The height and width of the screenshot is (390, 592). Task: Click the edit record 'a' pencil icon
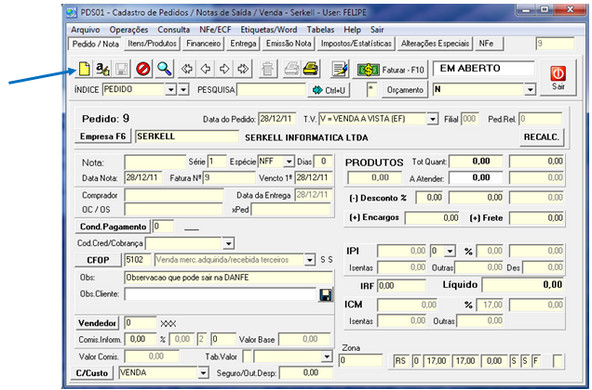click(102, 69)
